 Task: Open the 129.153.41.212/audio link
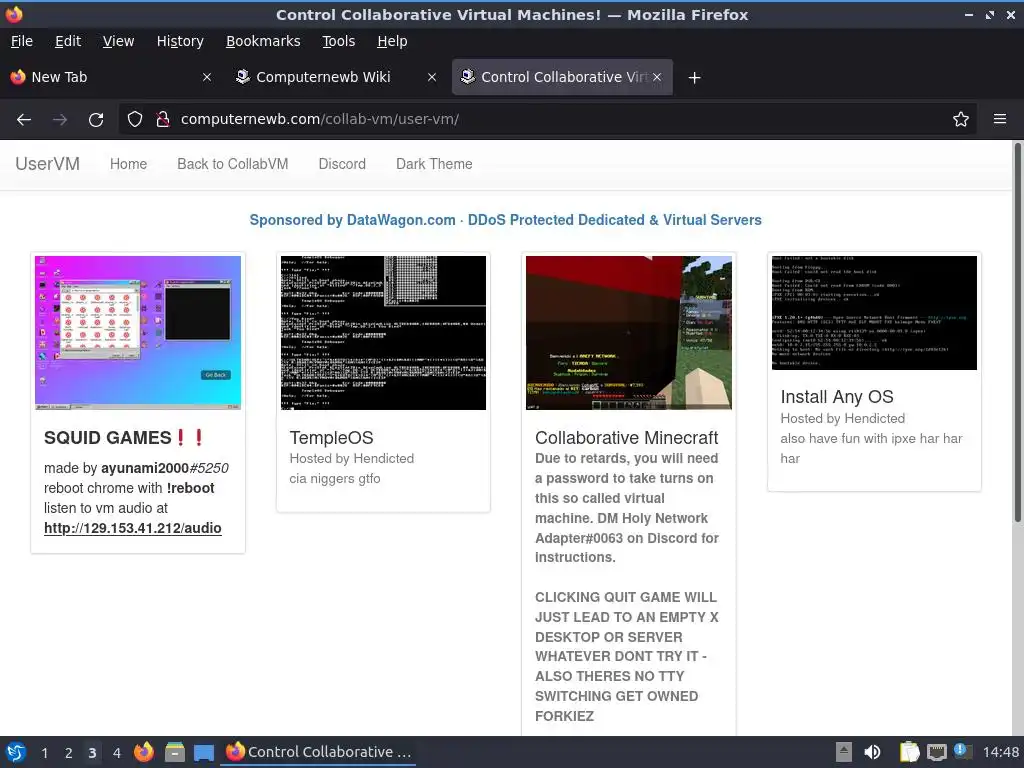coord(133,528)
